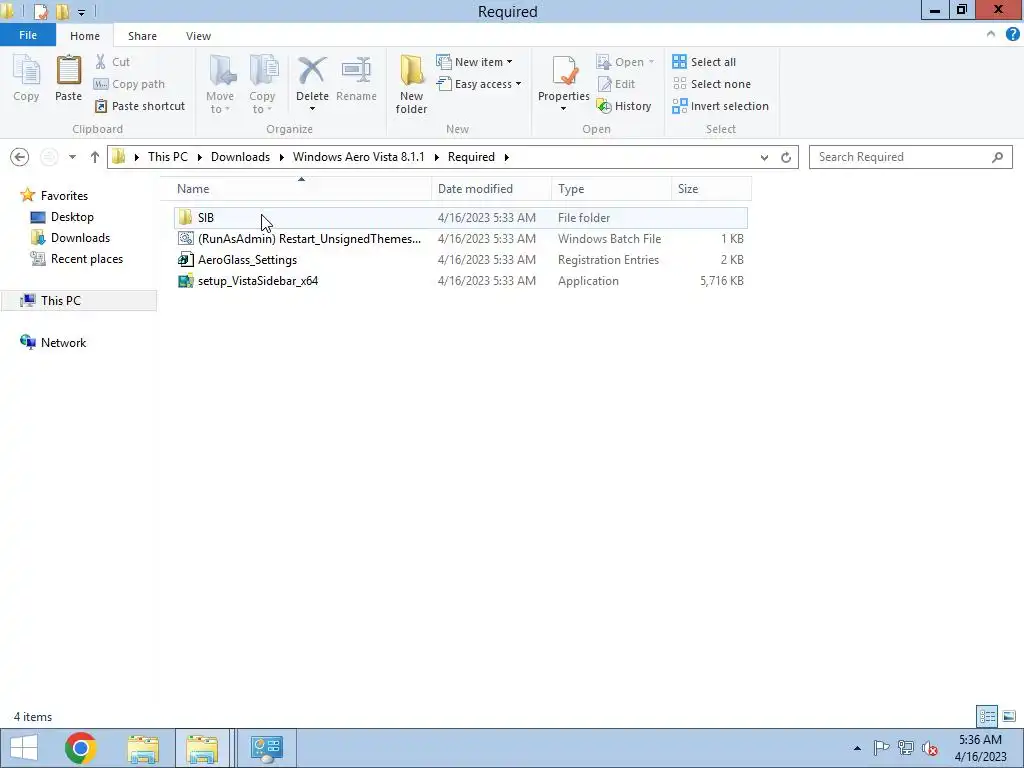The image size is (1024, 768).
Task: Sort by the Type column header
Action: (x=611, y=189)
